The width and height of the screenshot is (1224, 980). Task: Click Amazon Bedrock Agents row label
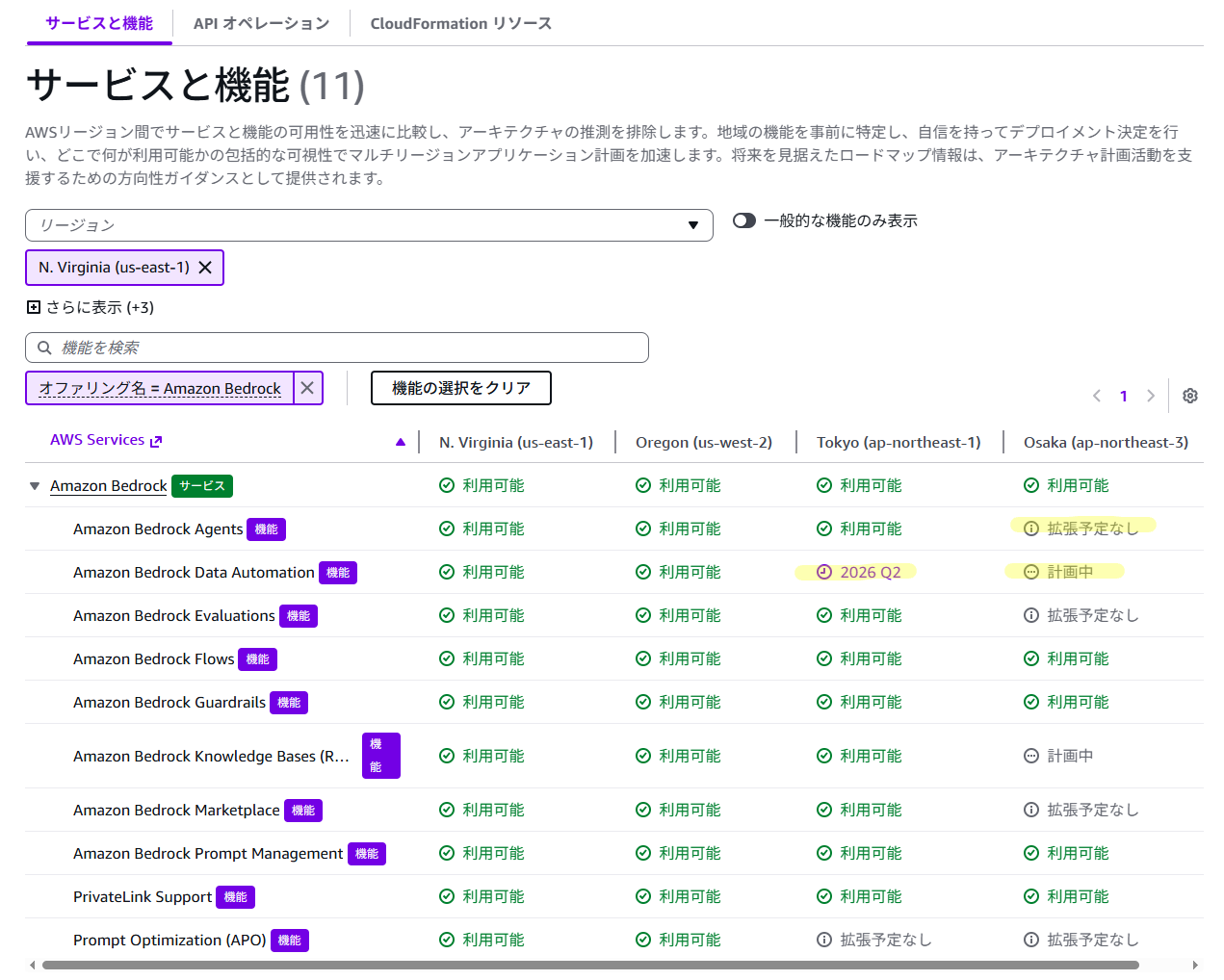click(x=158, y=529)
